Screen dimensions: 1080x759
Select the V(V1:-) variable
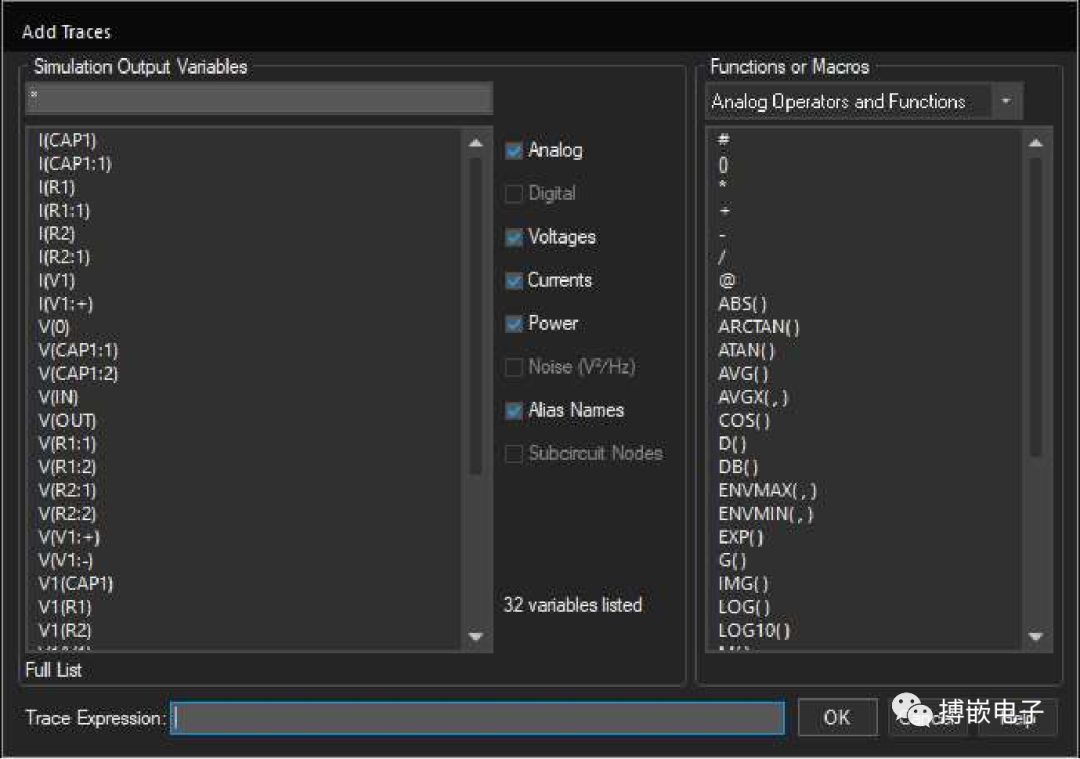66,561
